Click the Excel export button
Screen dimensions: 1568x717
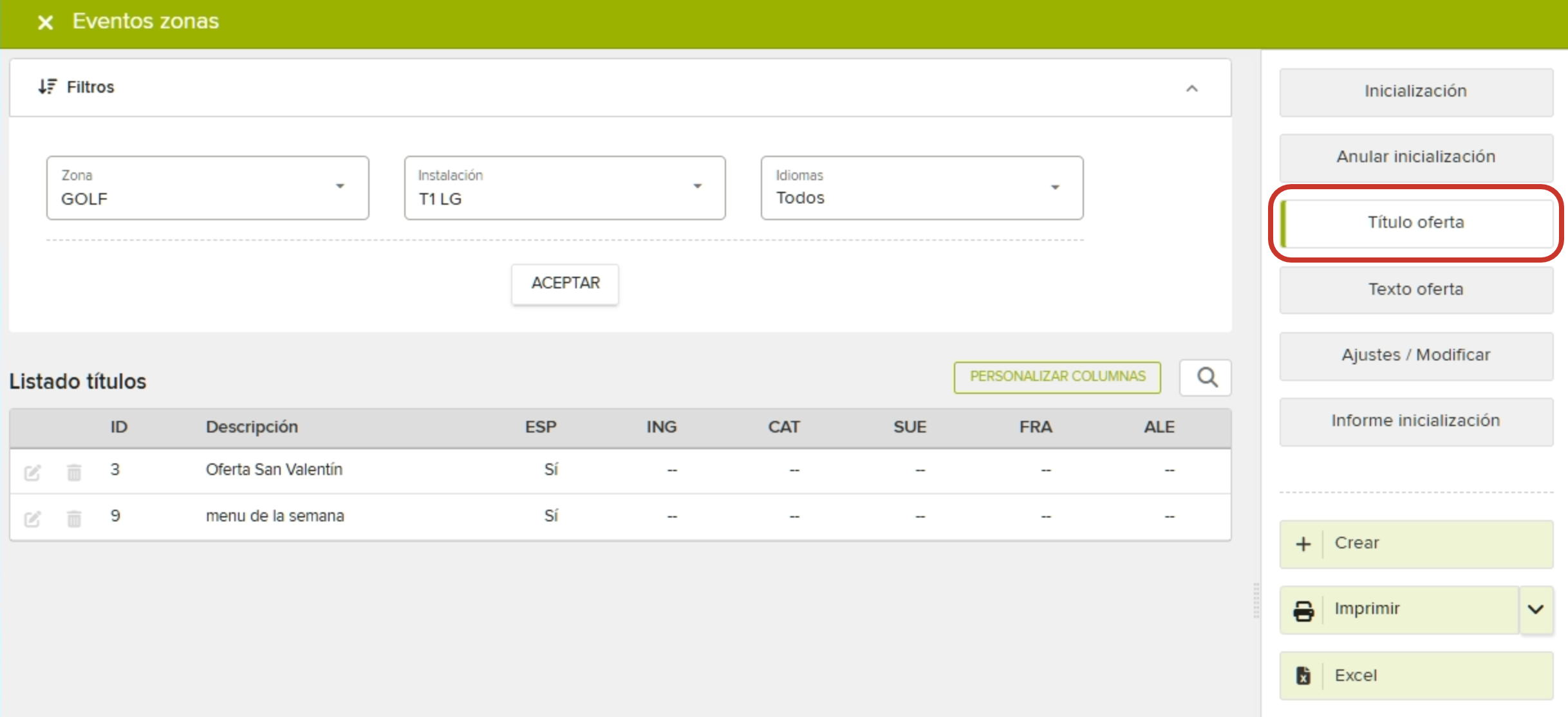(1416, 676)
